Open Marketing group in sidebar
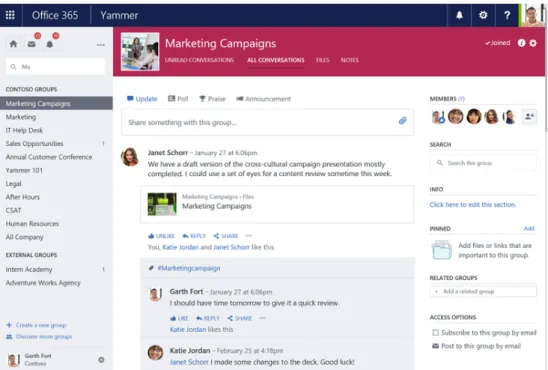 coord(21,117)
